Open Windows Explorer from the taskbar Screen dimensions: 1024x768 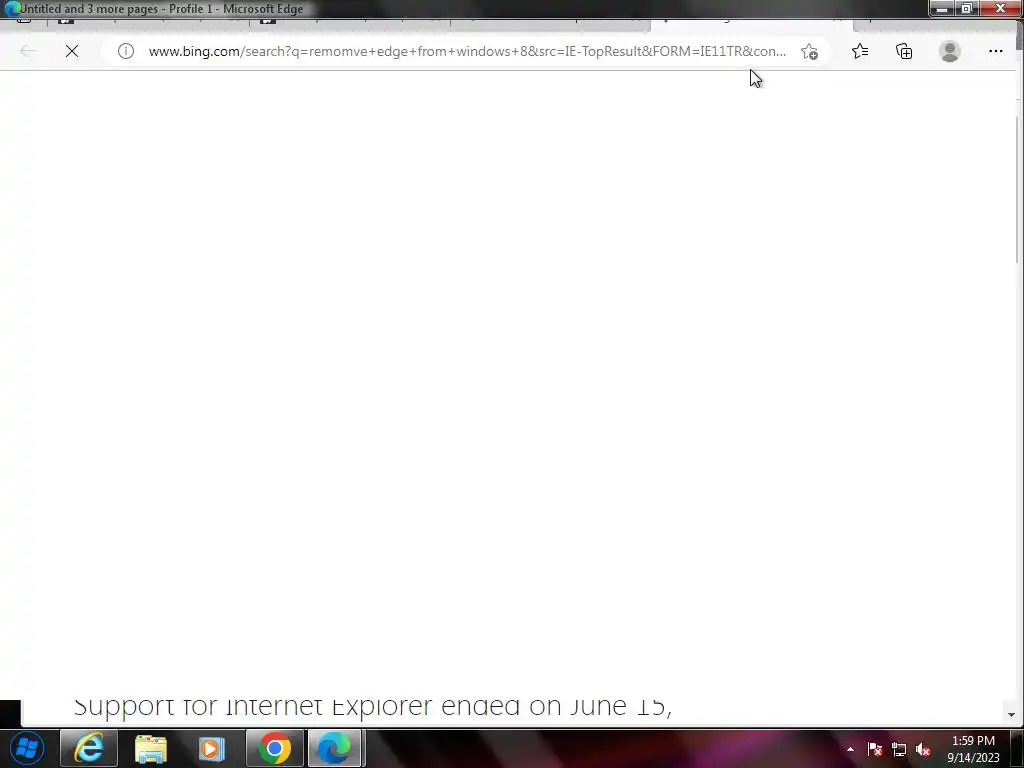pos(150,748)
